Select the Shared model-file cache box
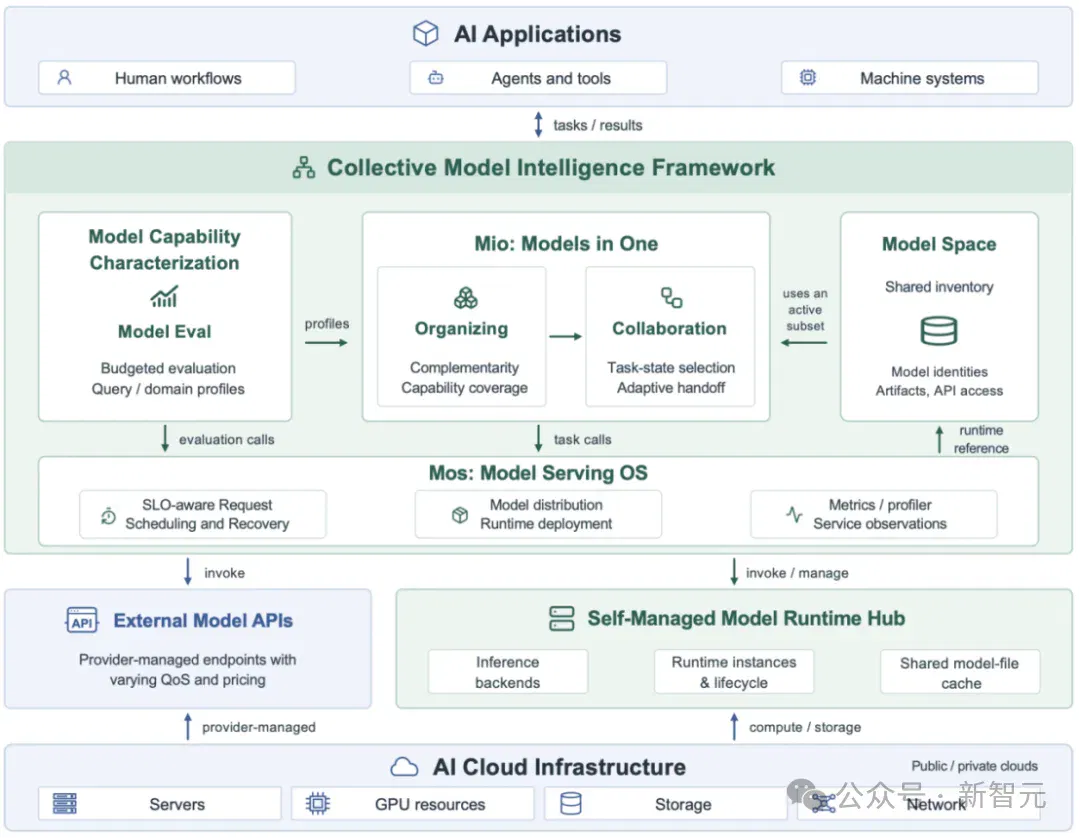The image size is (1080, 838). click(960, 672)
